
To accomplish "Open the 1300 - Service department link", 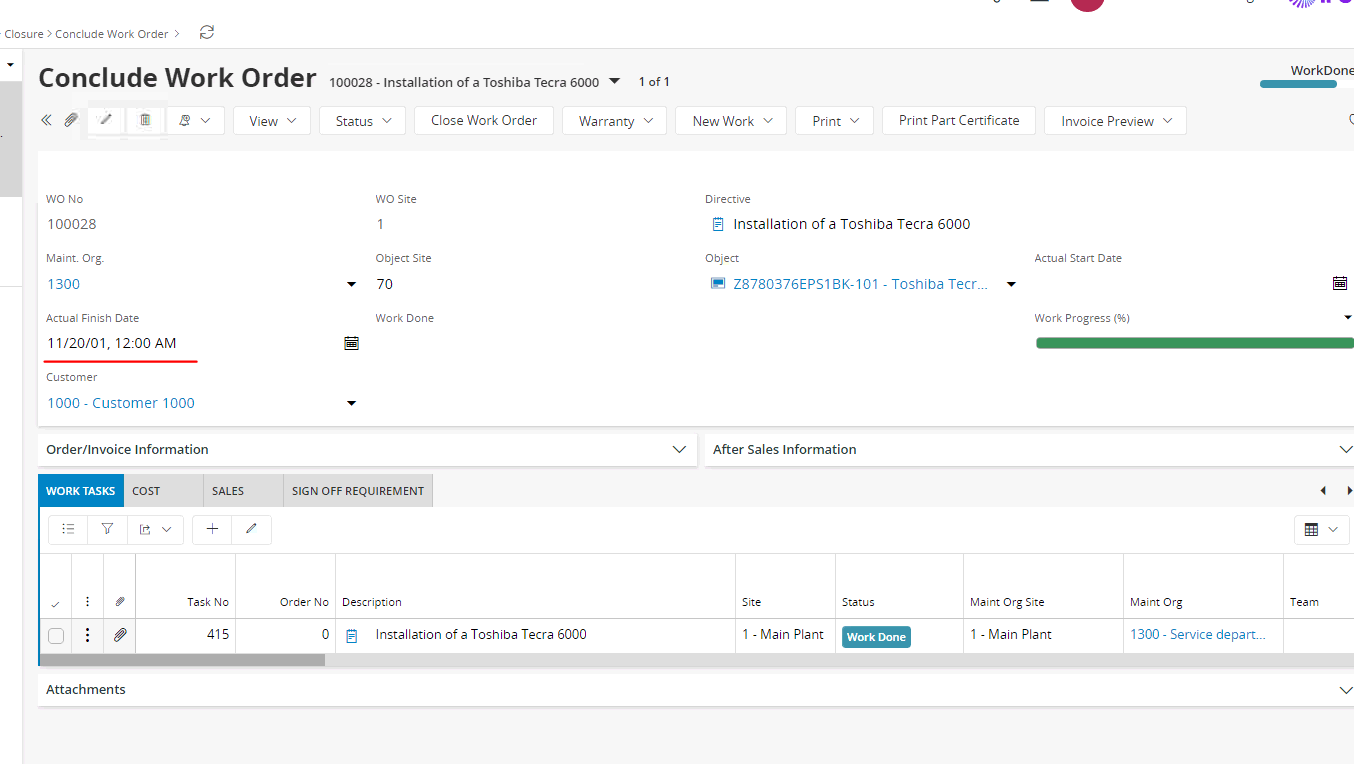I will pyautogui.click(x=1198, y=634).
